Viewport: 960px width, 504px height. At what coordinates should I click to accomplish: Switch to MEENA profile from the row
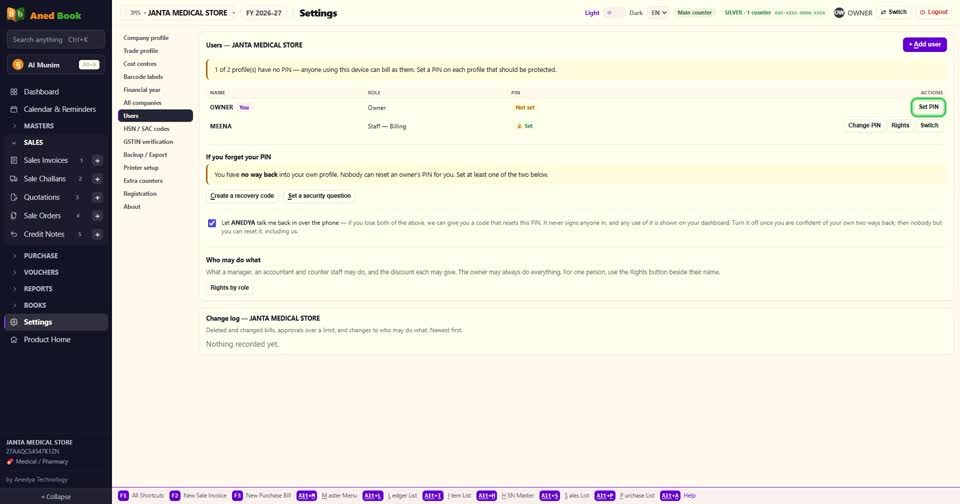coord(929,126)
